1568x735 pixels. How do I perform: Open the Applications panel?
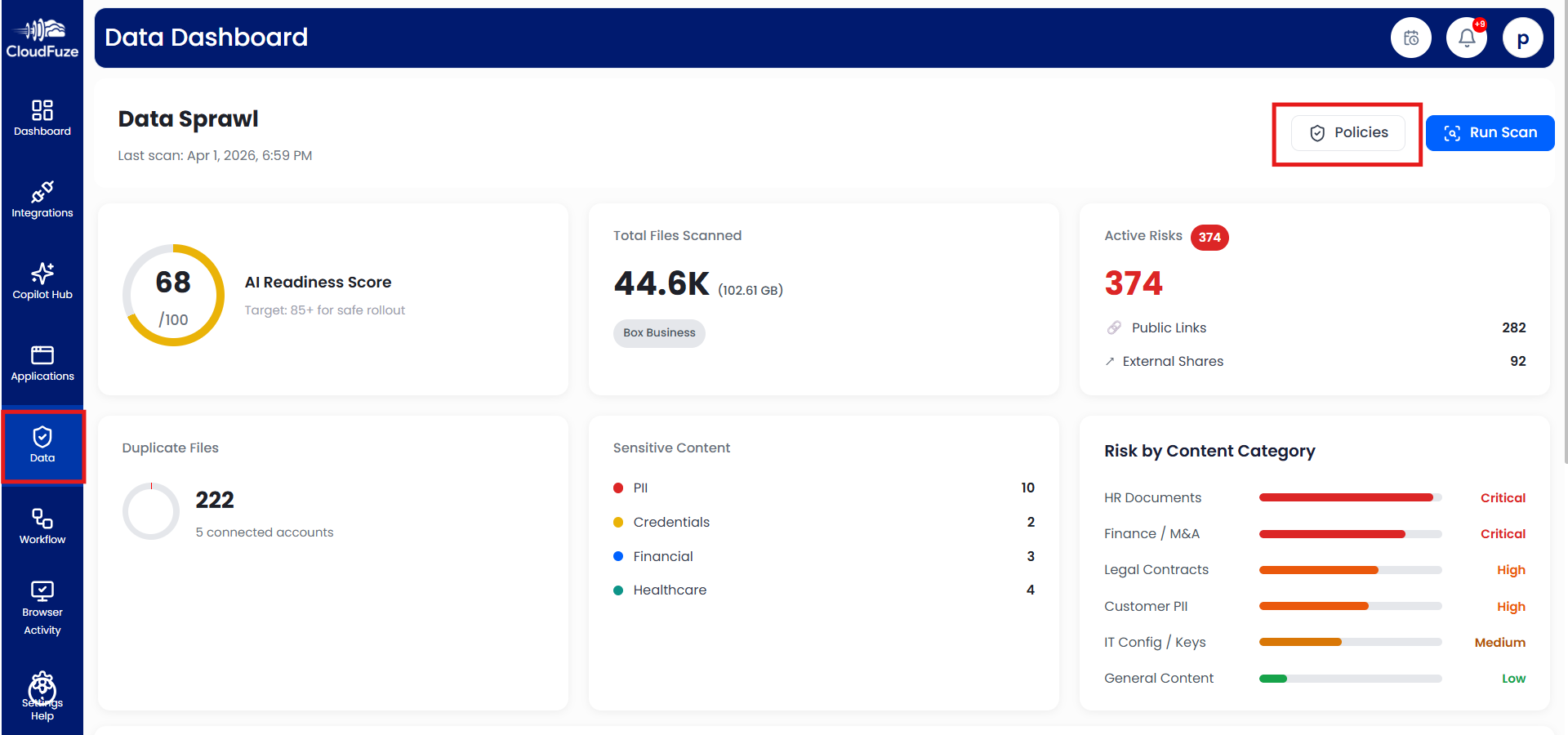point(42,363)
